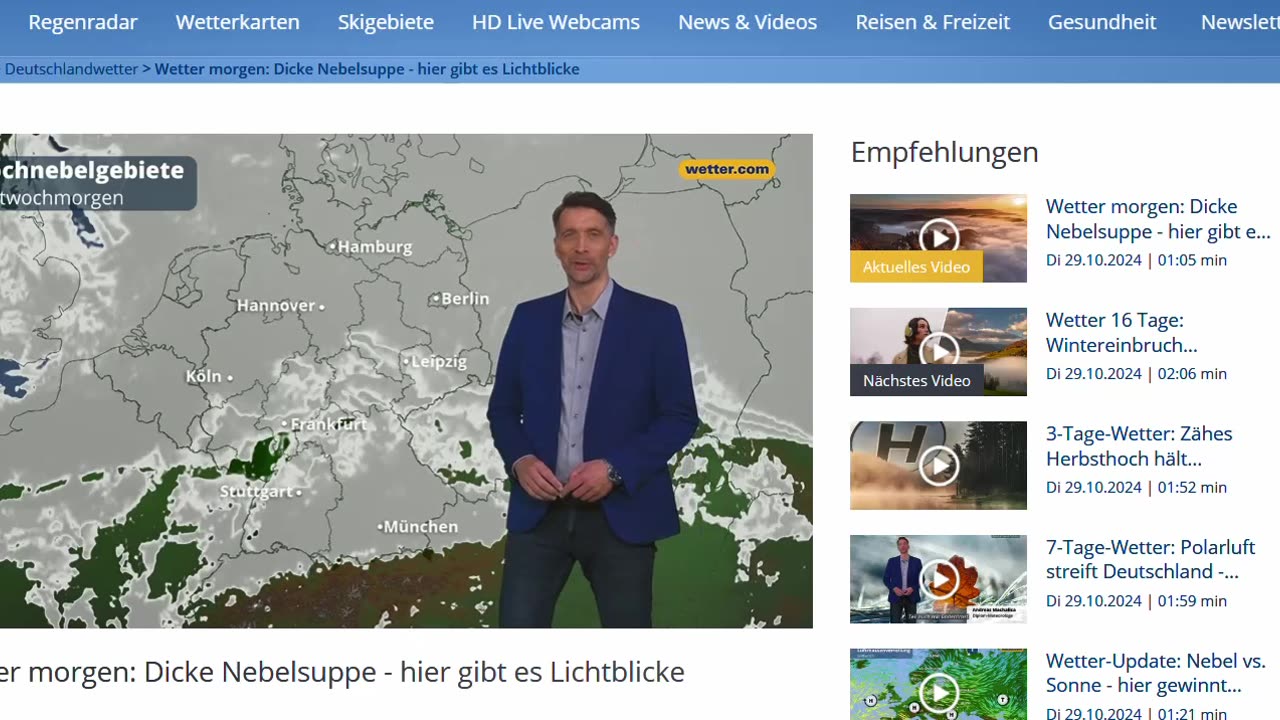Click the München label on map
This screenshot has height=720, width=1280.
[420, 526]
